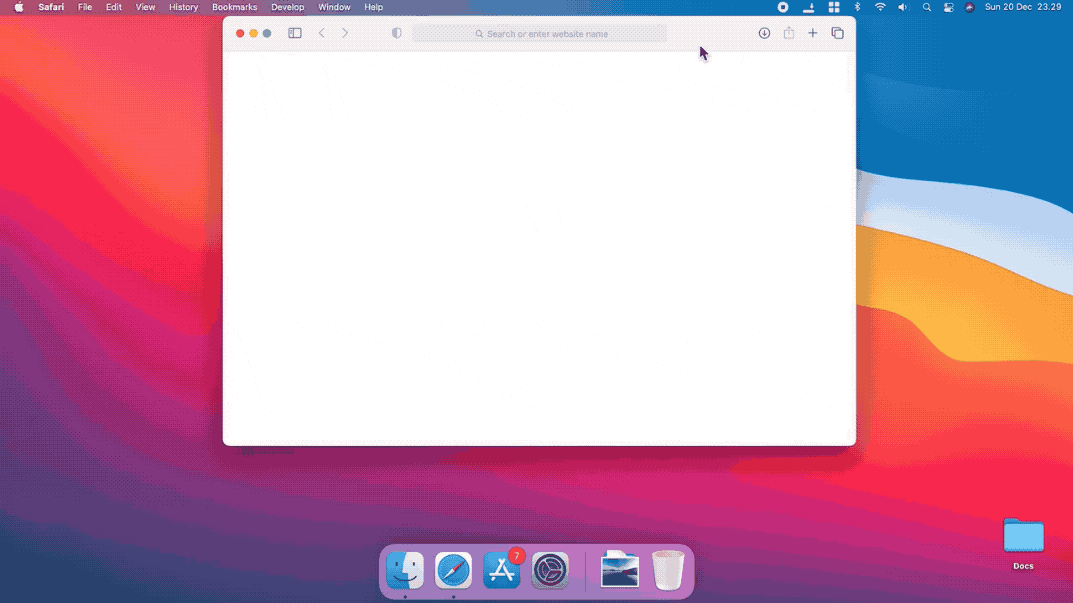Open the Edit menu
Screen dimensions: 1073x603
point(114,7)
